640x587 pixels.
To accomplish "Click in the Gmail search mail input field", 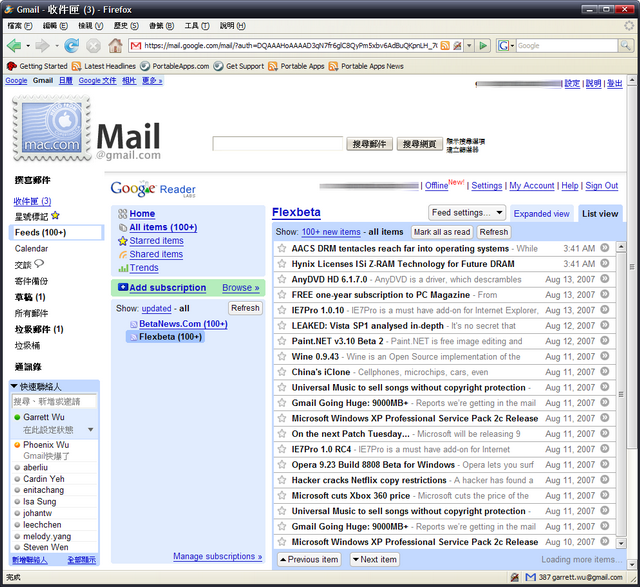I will [277, 143].
